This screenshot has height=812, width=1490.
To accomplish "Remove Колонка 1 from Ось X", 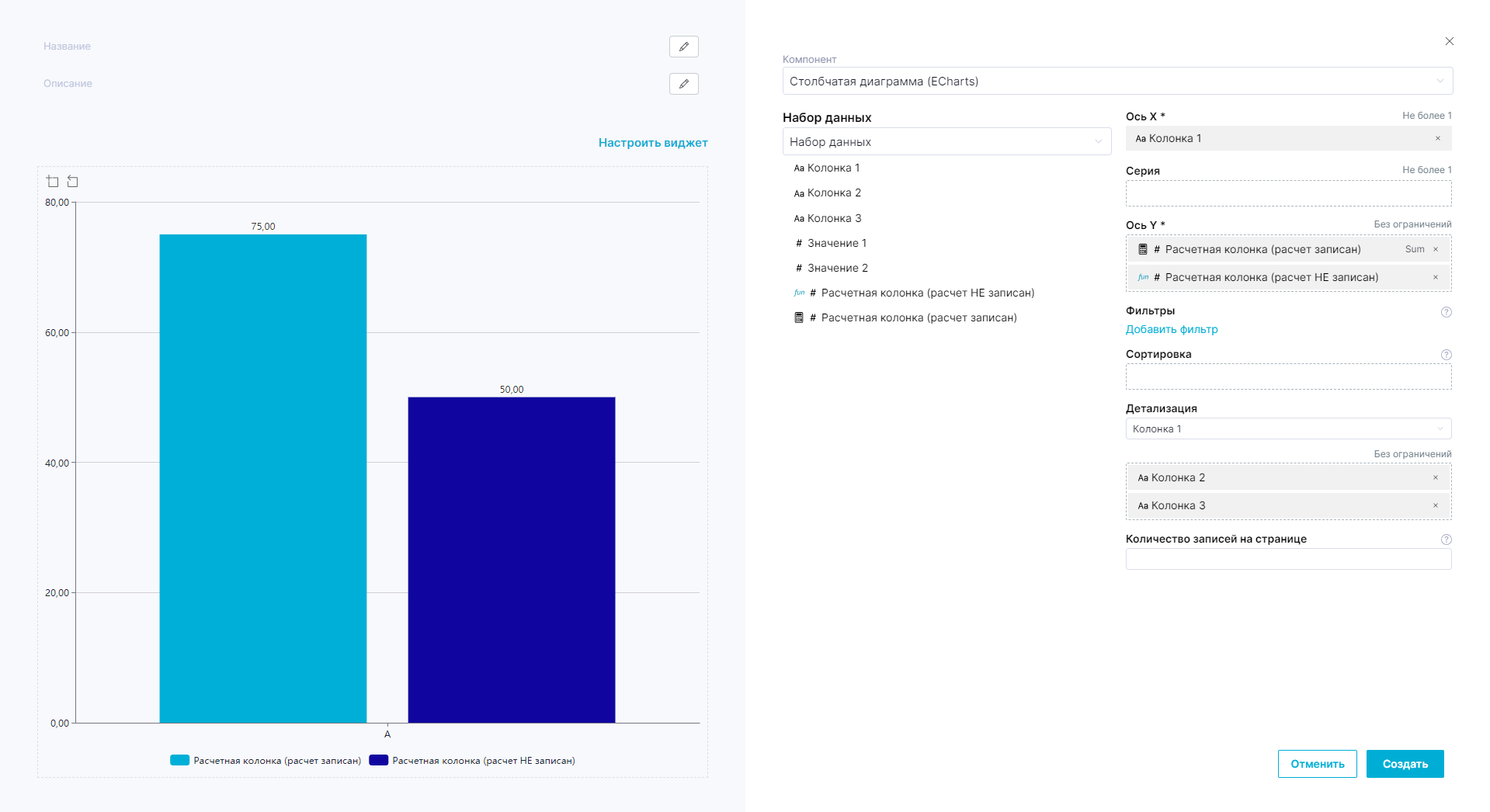I will tap(1437, 139).
